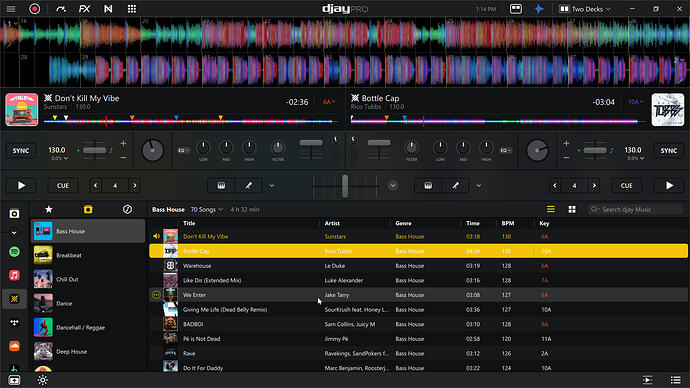
Task: Open left deck key 6A dropdown
Action: click(329, 102)
